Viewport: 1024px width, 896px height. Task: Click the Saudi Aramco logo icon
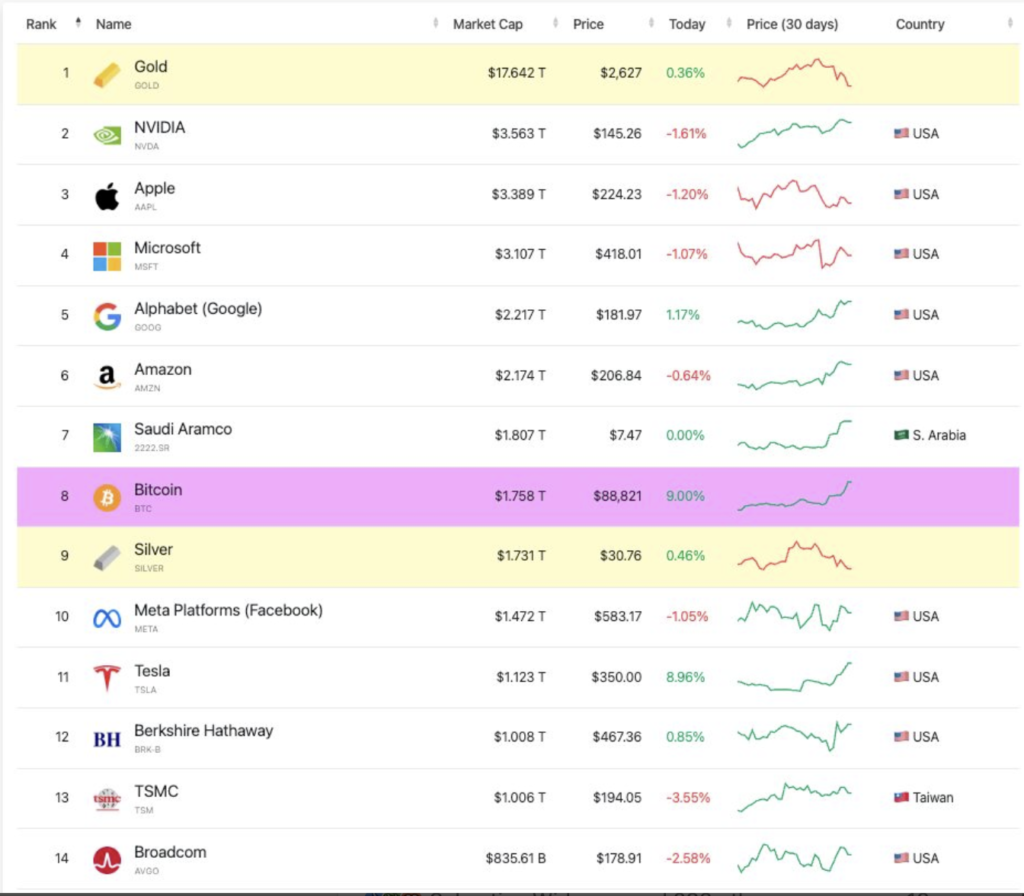pyautogui.click(x=106, y=438)
